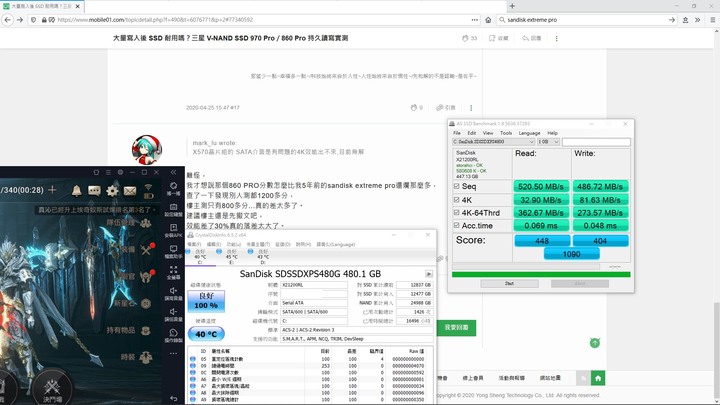Click the browser address bar URL
Screen dimensions: 720x405
pyautogui.click(x=155, y=20)
